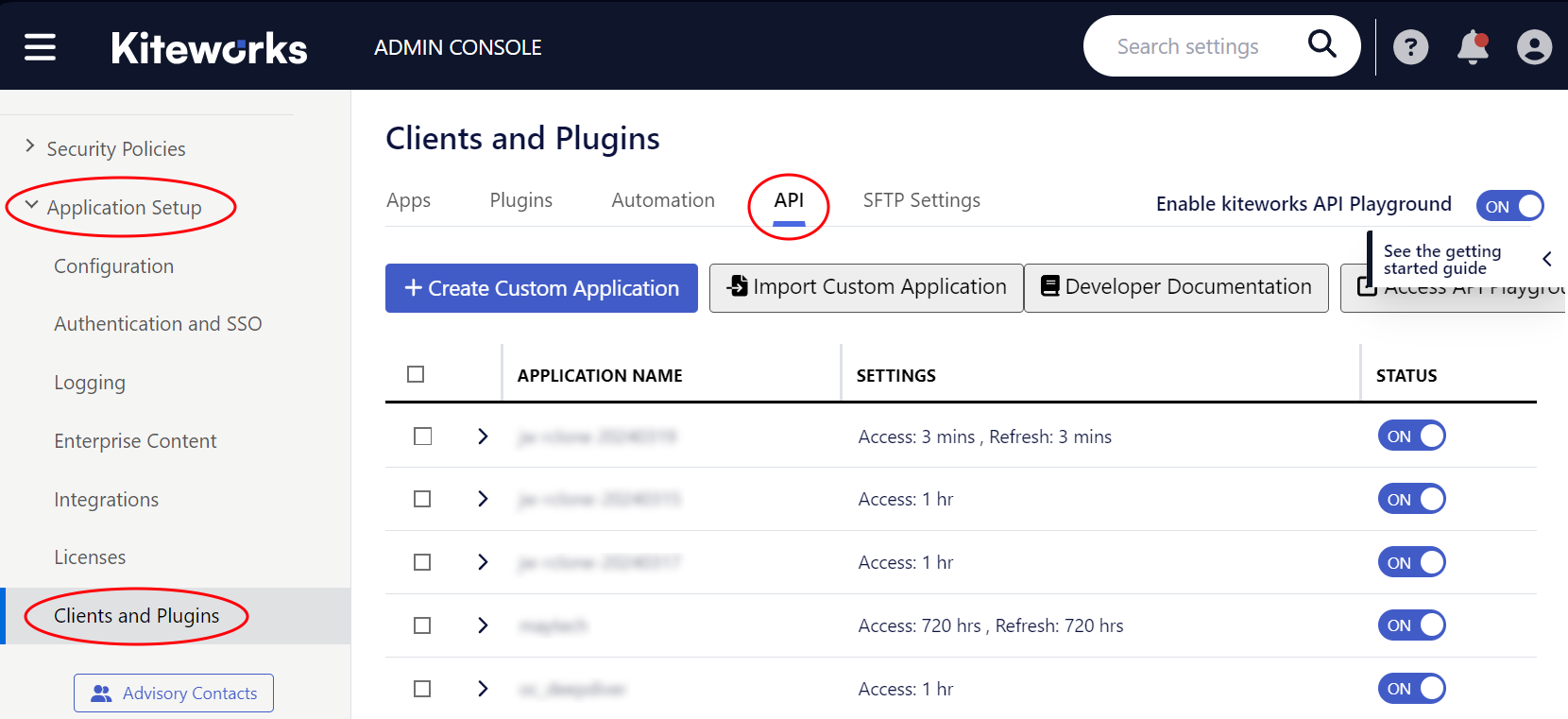
Task: Open Enterprise Content settings
Action: [x=135, y=441]
